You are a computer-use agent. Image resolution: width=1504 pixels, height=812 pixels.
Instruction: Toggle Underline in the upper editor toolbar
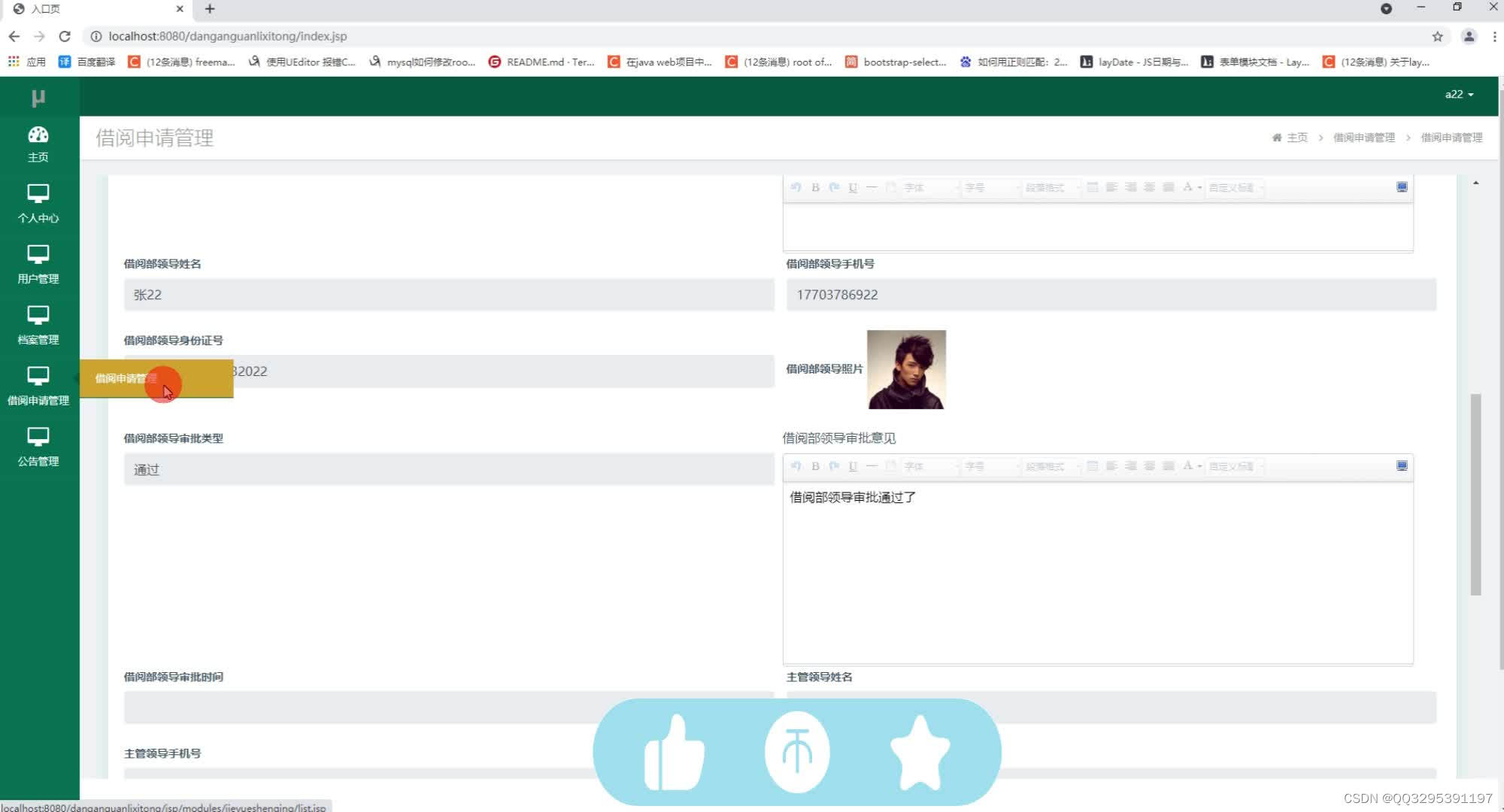point(853,187)
